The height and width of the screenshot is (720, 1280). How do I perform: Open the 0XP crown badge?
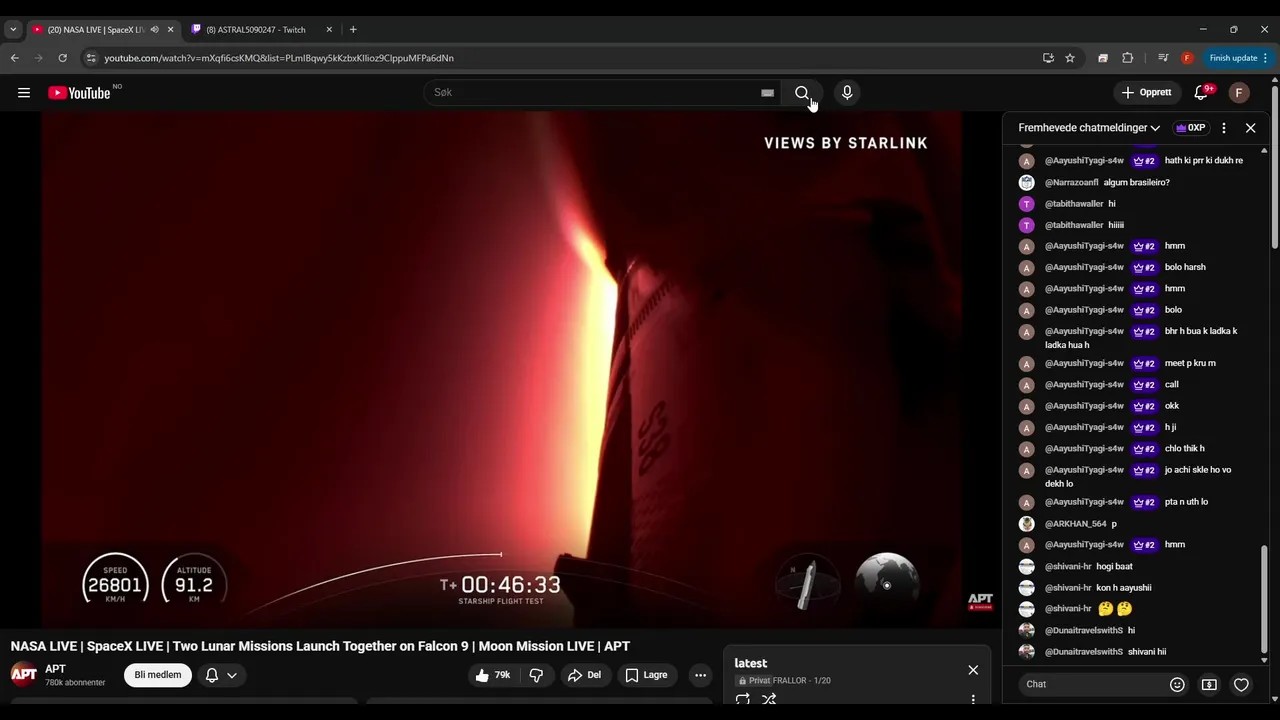1190,128
